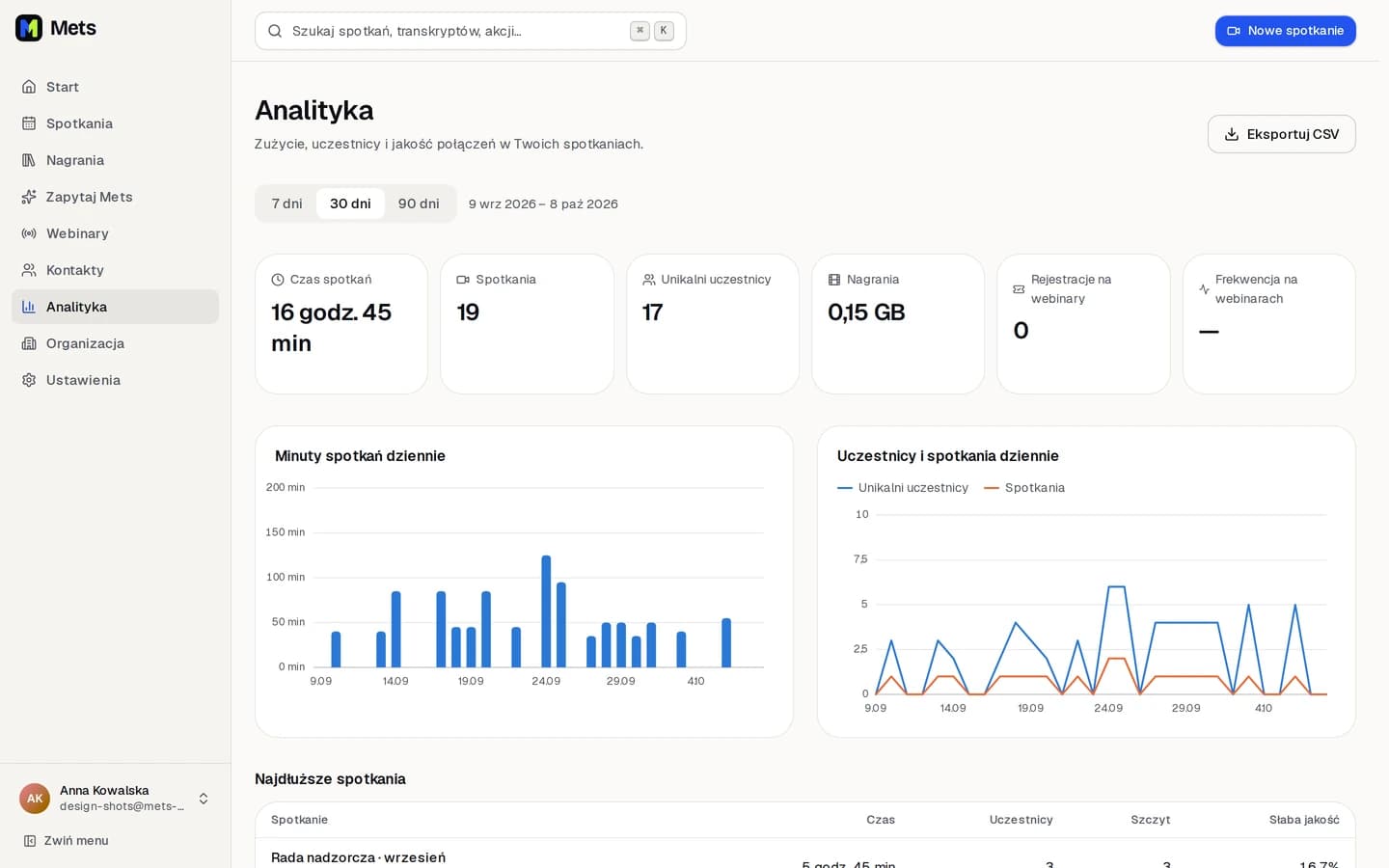This screenshot has height=868, width=1389.
Task: Click the Eksportuj CSV button
Action: (1282, 134)
